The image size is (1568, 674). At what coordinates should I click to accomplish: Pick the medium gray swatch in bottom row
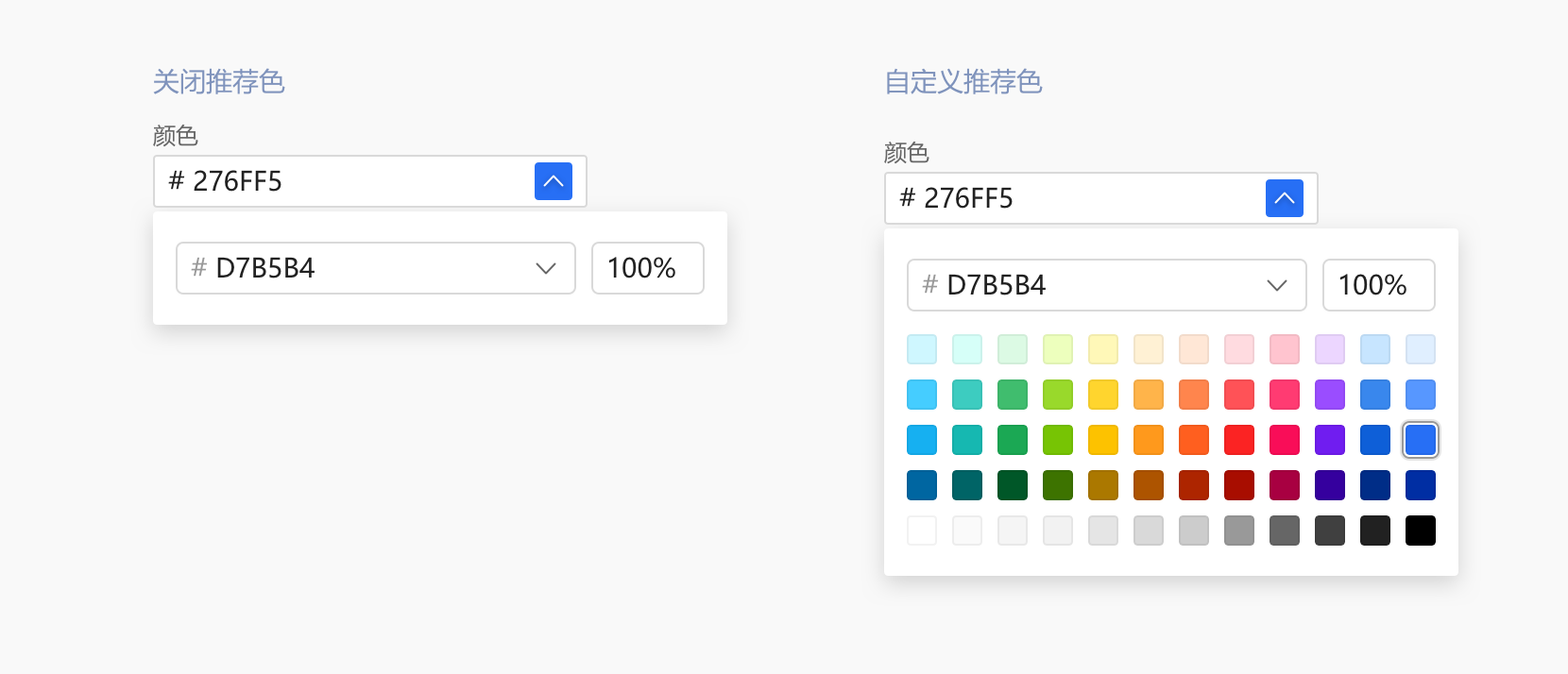coord(1239,531)
